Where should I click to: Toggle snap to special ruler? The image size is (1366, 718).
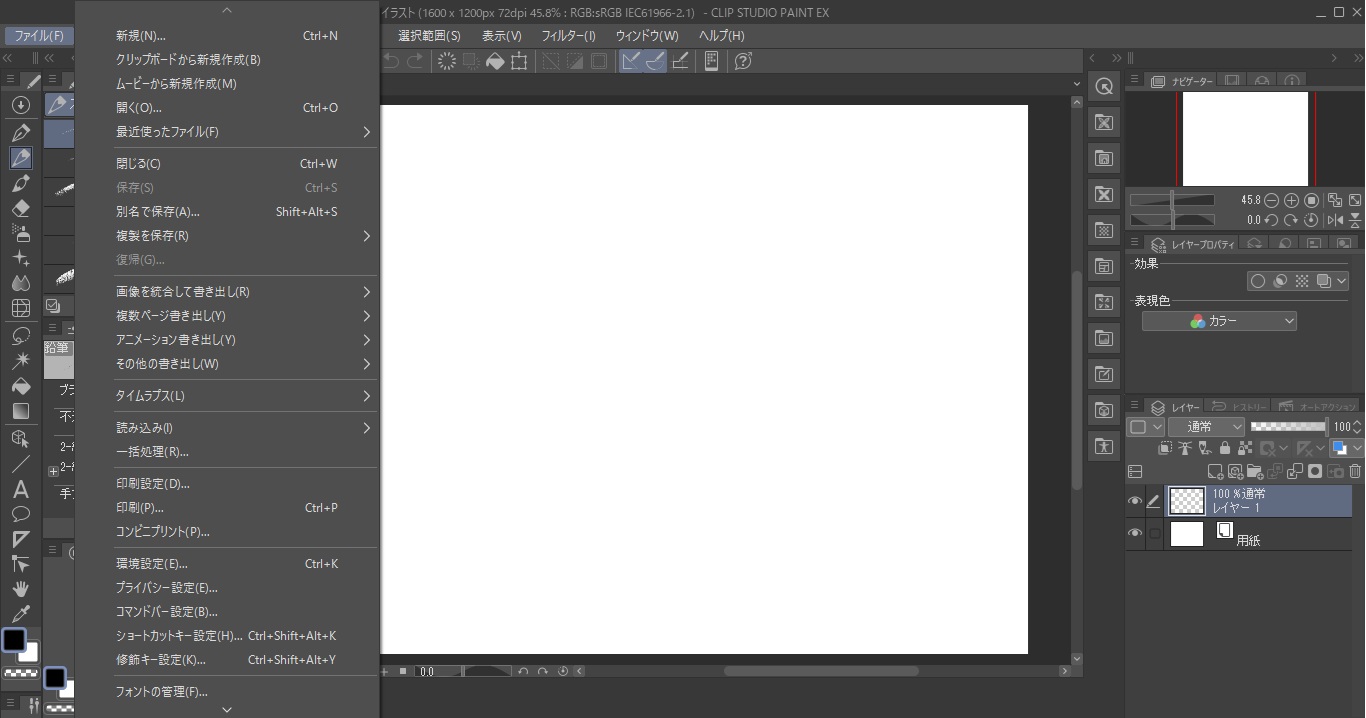pos(656,61)
